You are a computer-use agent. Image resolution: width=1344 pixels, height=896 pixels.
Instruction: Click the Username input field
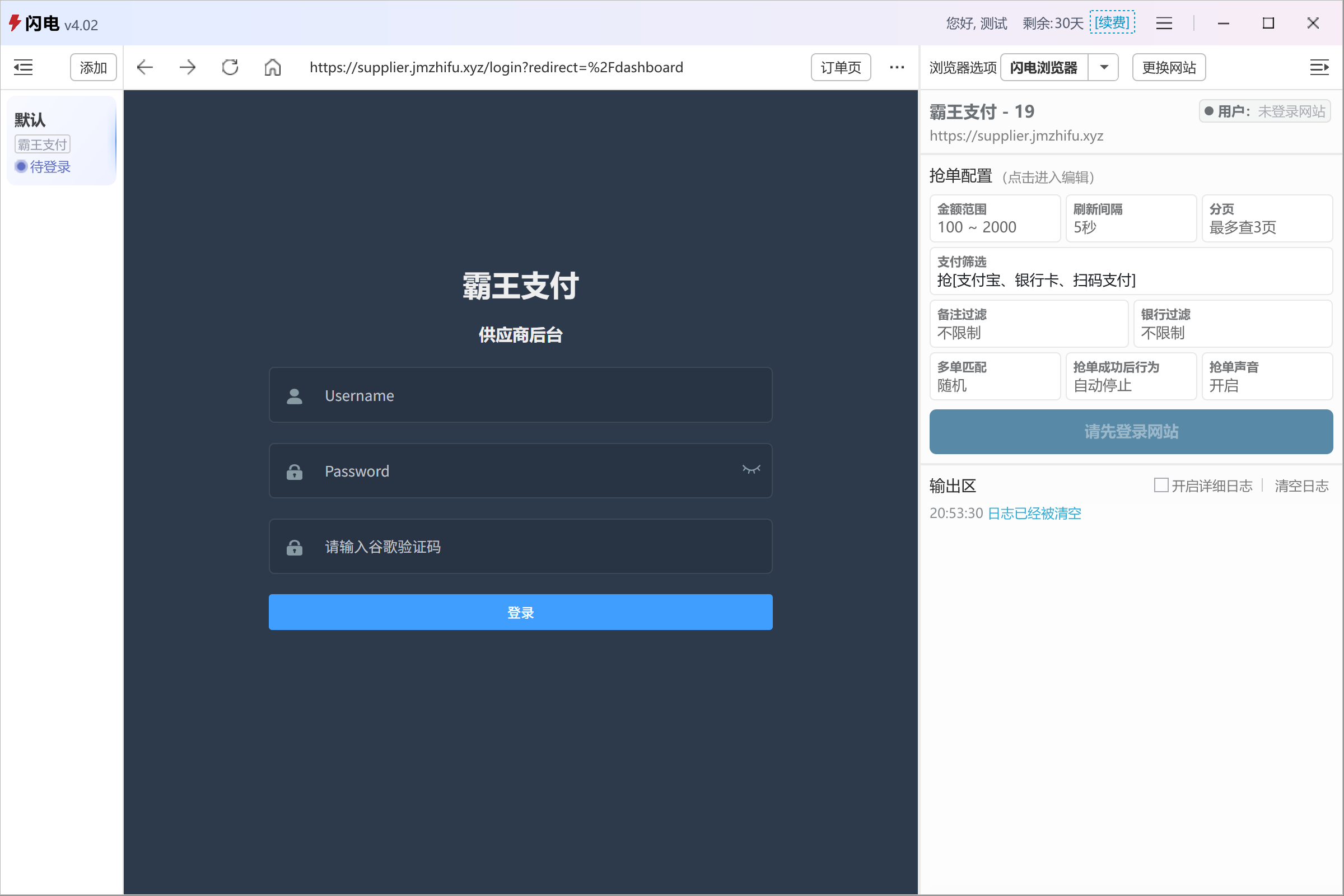[520, 395]
